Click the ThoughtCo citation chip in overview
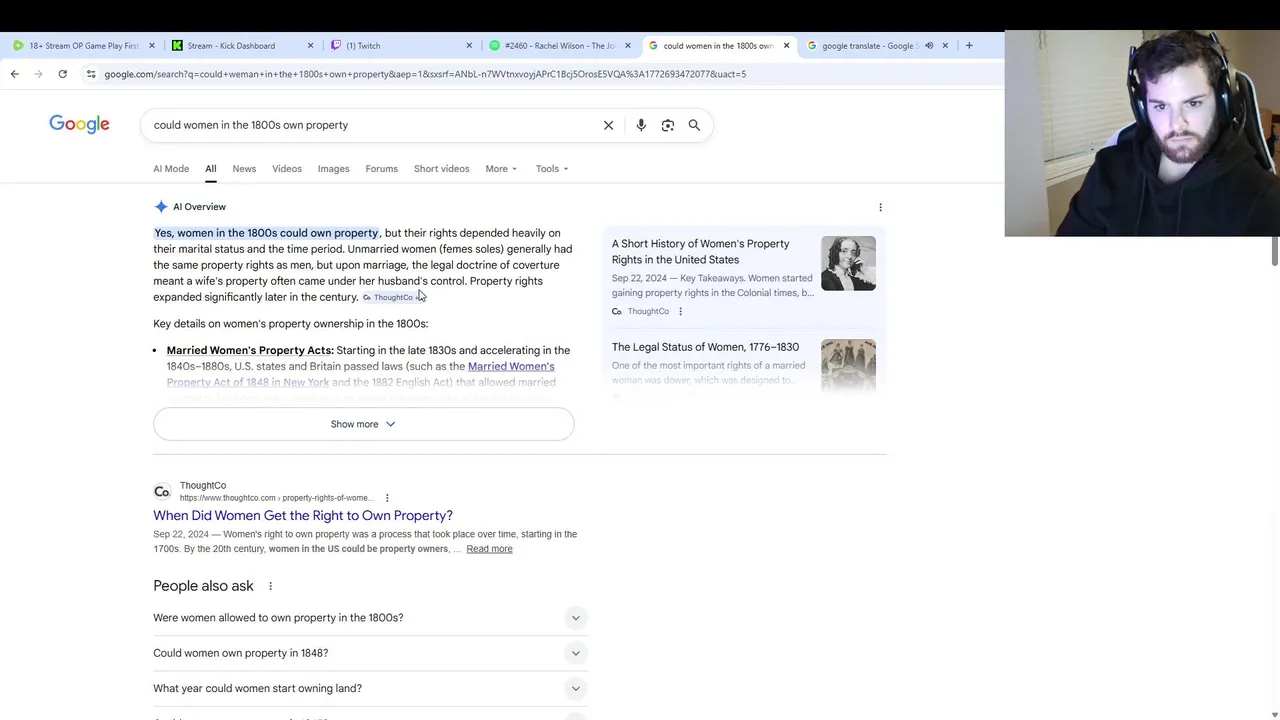Screen dimensions: 1280x720 click(x=393, y=297)
